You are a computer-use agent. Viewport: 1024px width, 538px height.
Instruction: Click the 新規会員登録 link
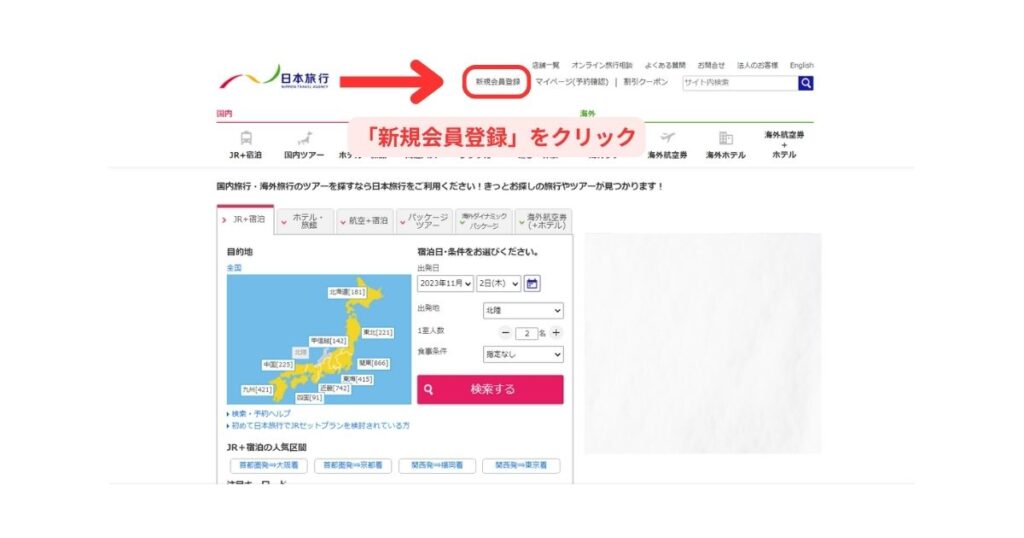pyautogui.click(x=498, y=82)
